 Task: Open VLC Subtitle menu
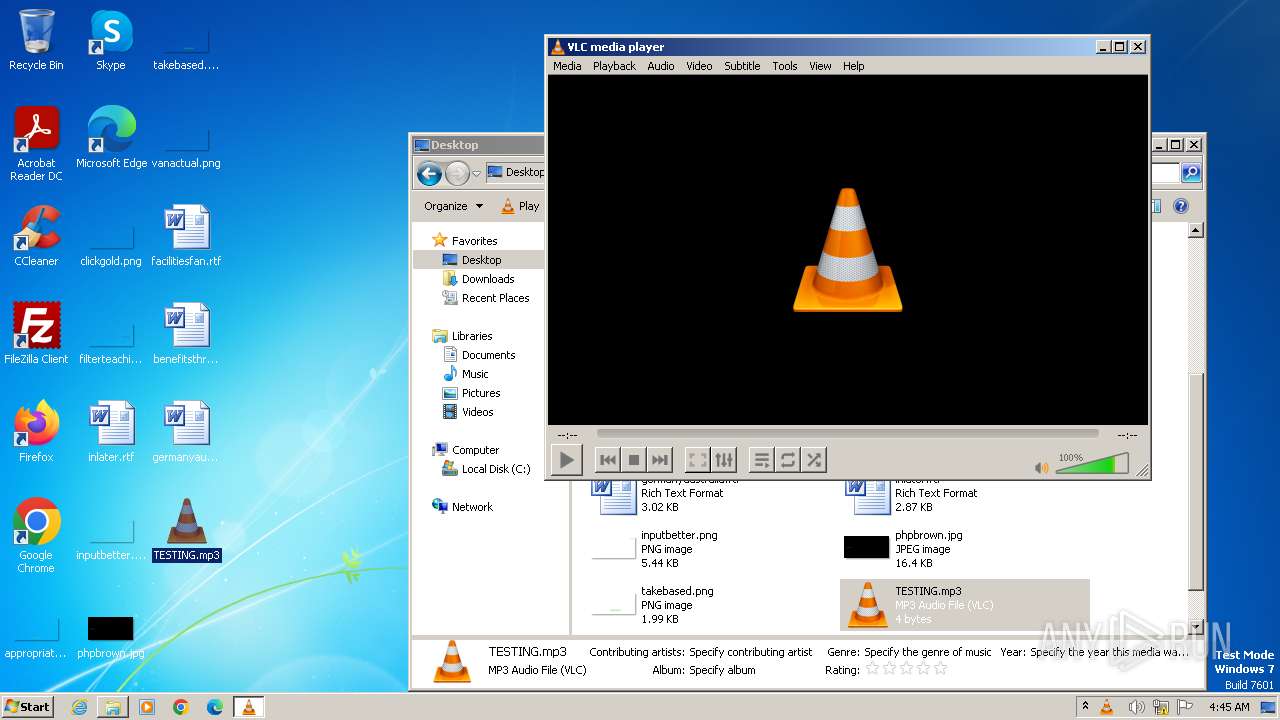[742, 66]
